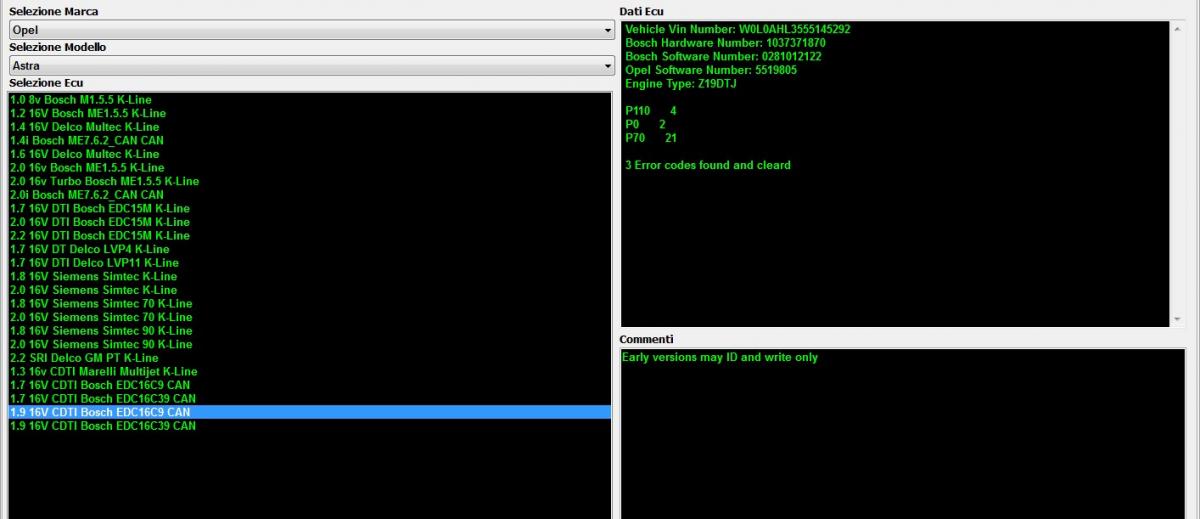Click the Bosch Software Number line
Viewport: 1200px width, 519px height.
point(723,57)
